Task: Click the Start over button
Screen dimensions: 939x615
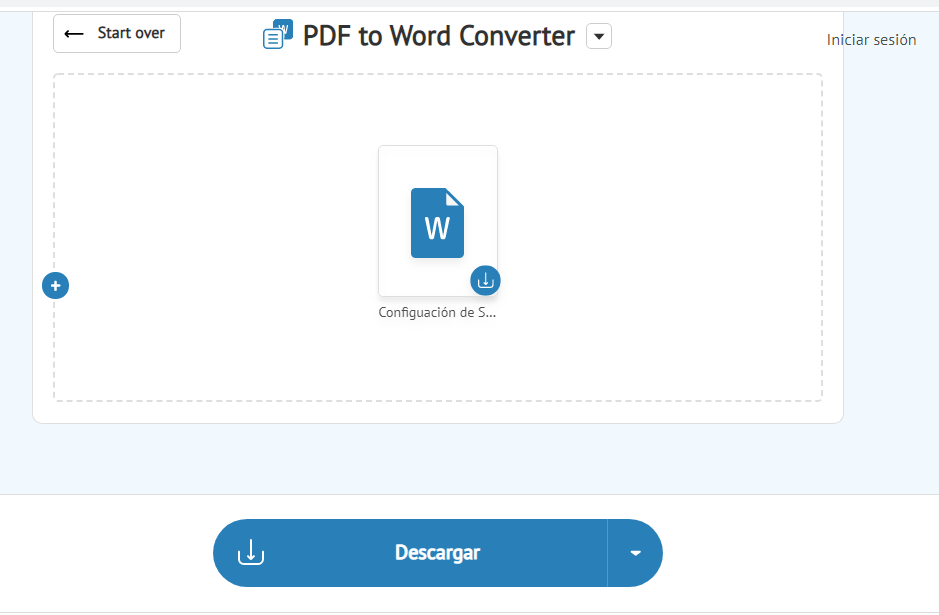Action: (117, 34)
